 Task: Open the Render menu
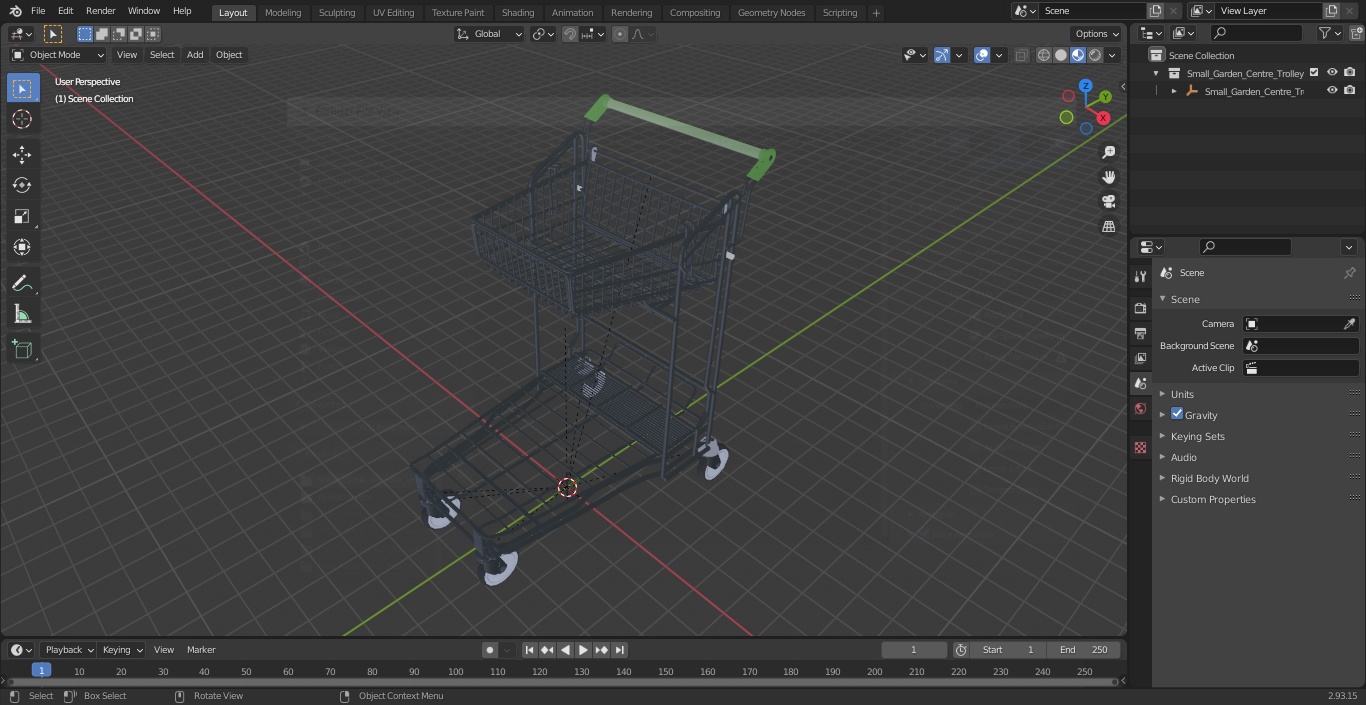[x=100, y=11]
